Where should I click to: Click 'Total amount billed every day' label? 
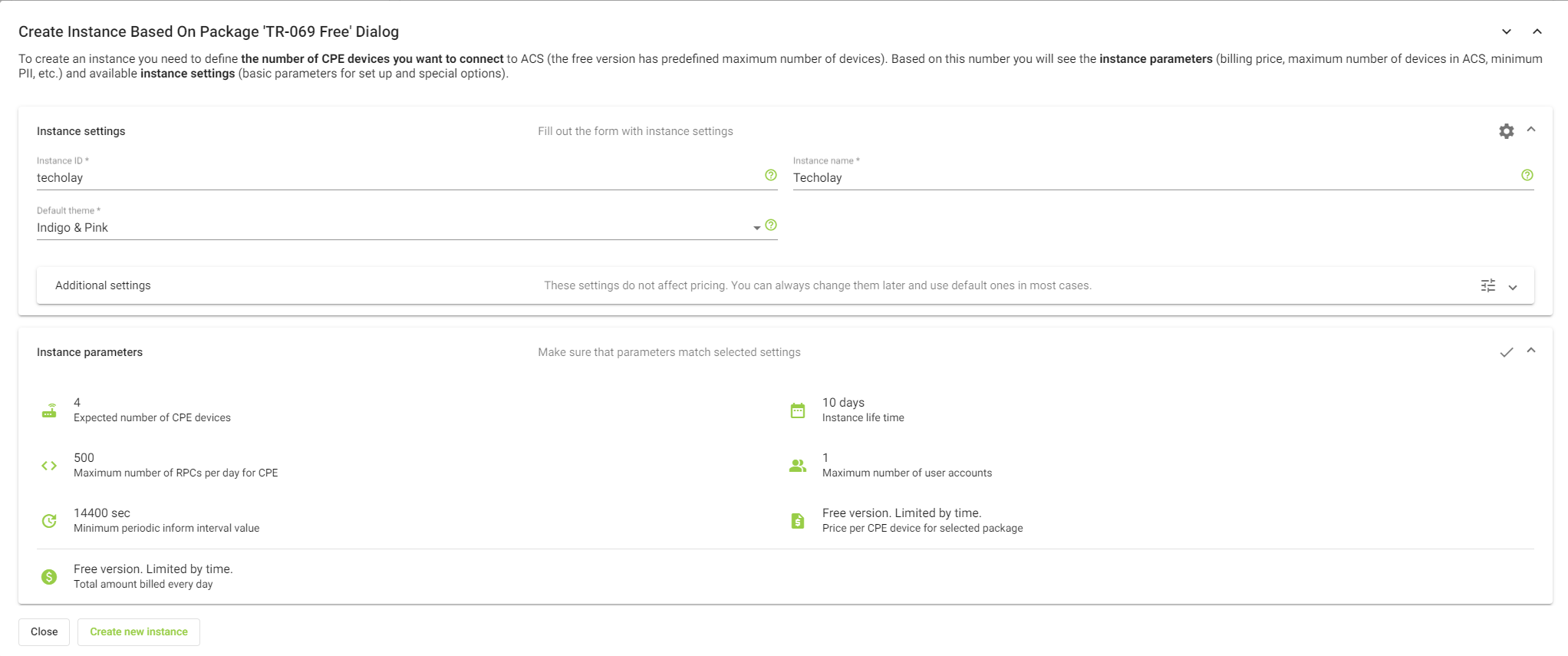[x=143, y=585]
